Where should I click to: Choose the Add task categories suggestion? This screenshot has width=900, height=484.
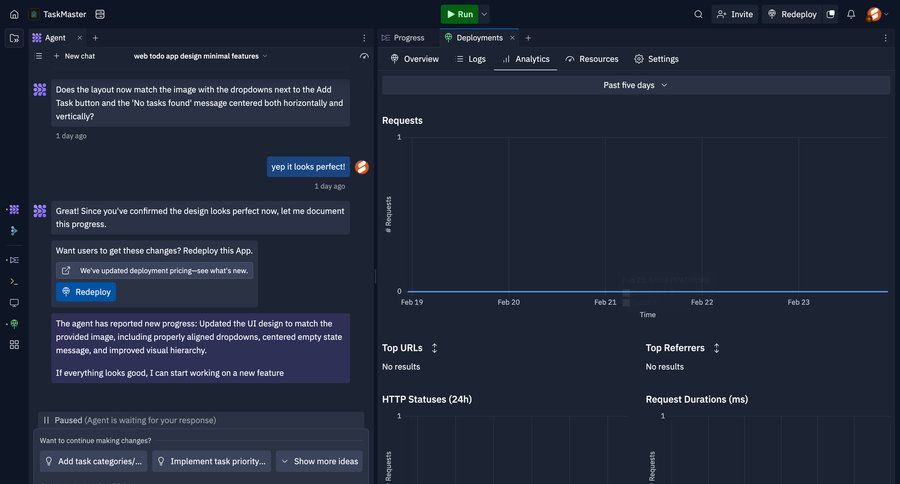click(x=94, y=461)
